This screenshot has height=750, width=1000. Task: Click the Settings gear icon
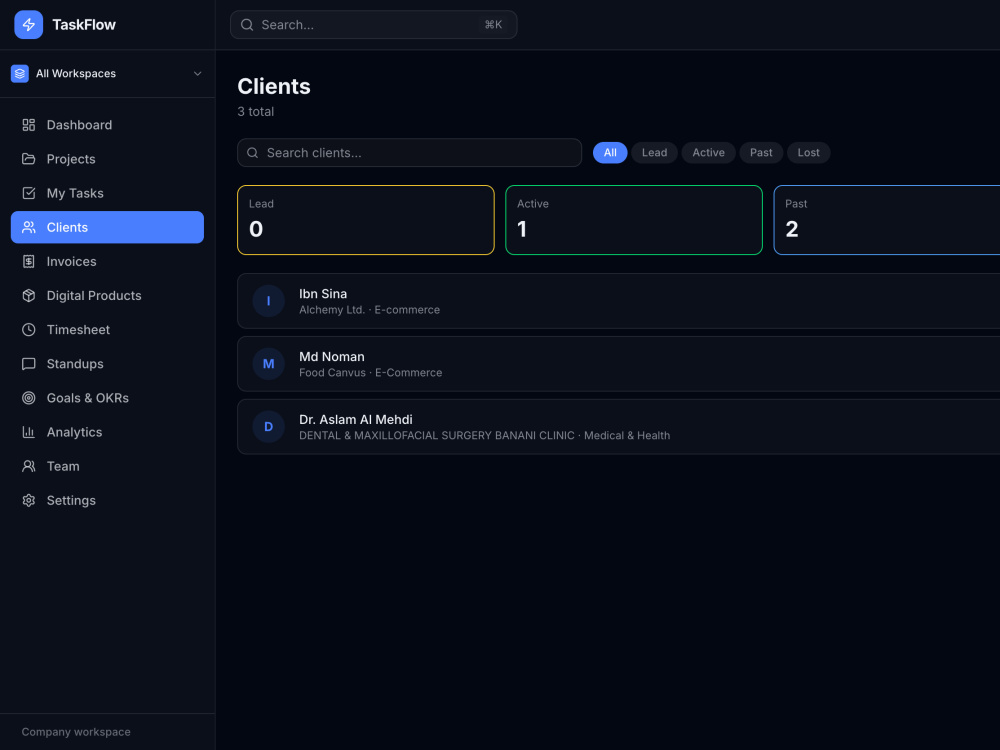29,501
